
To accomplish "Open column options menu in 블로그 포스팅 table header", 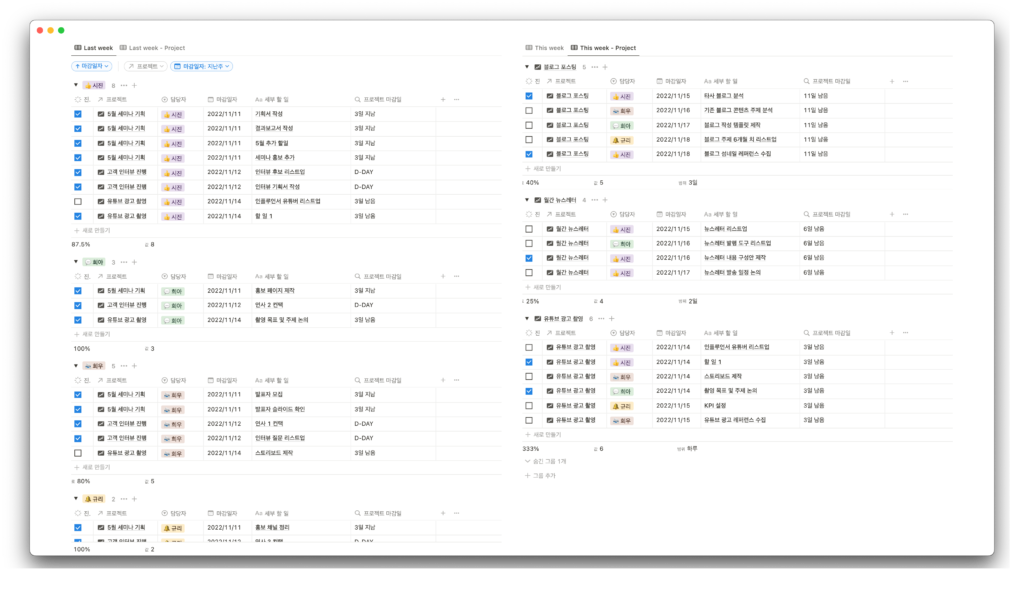I will pos(906,81).
